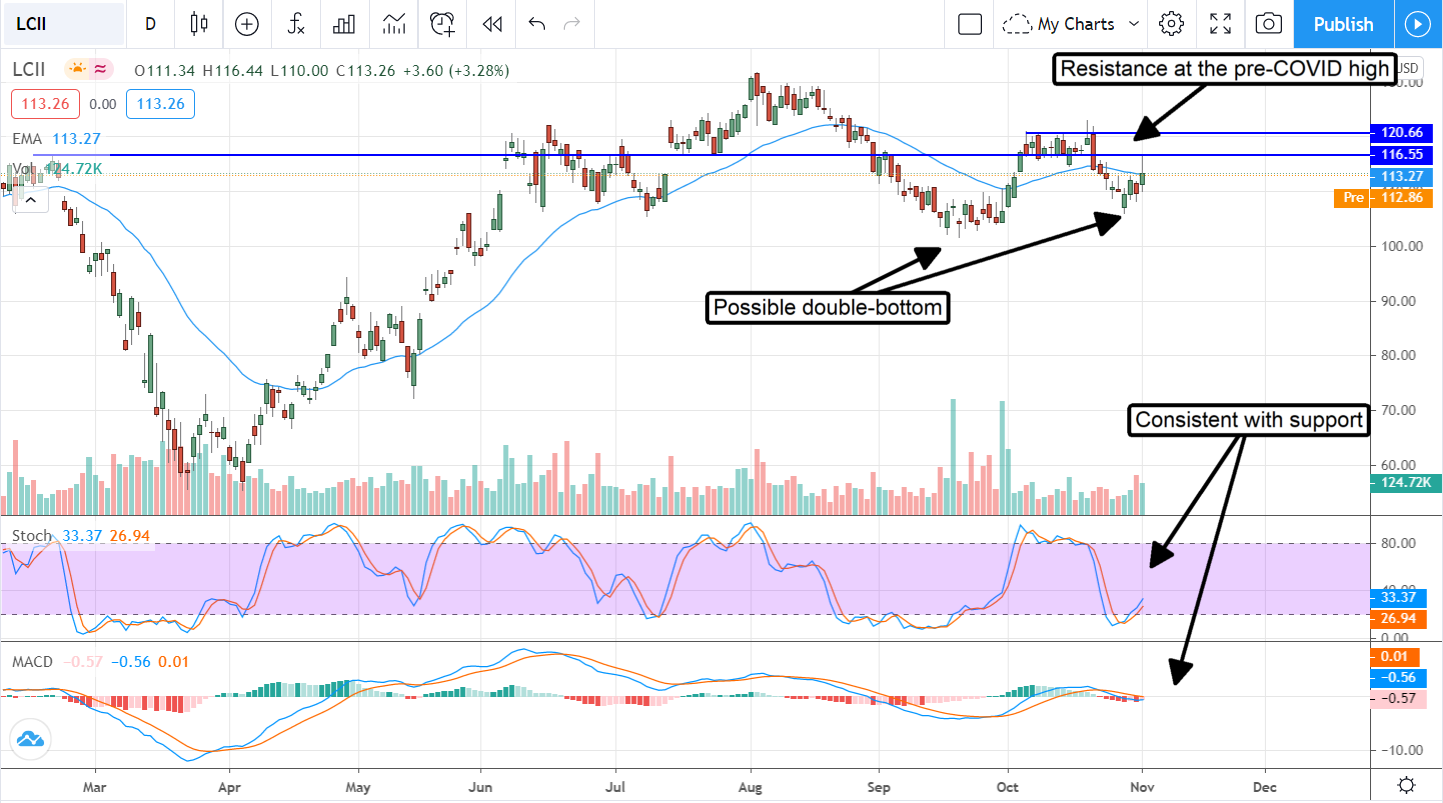Viewport: 1443px width, 803px height.
Task: Click the Compare or add symbol icon
Action: pos(246,24)
